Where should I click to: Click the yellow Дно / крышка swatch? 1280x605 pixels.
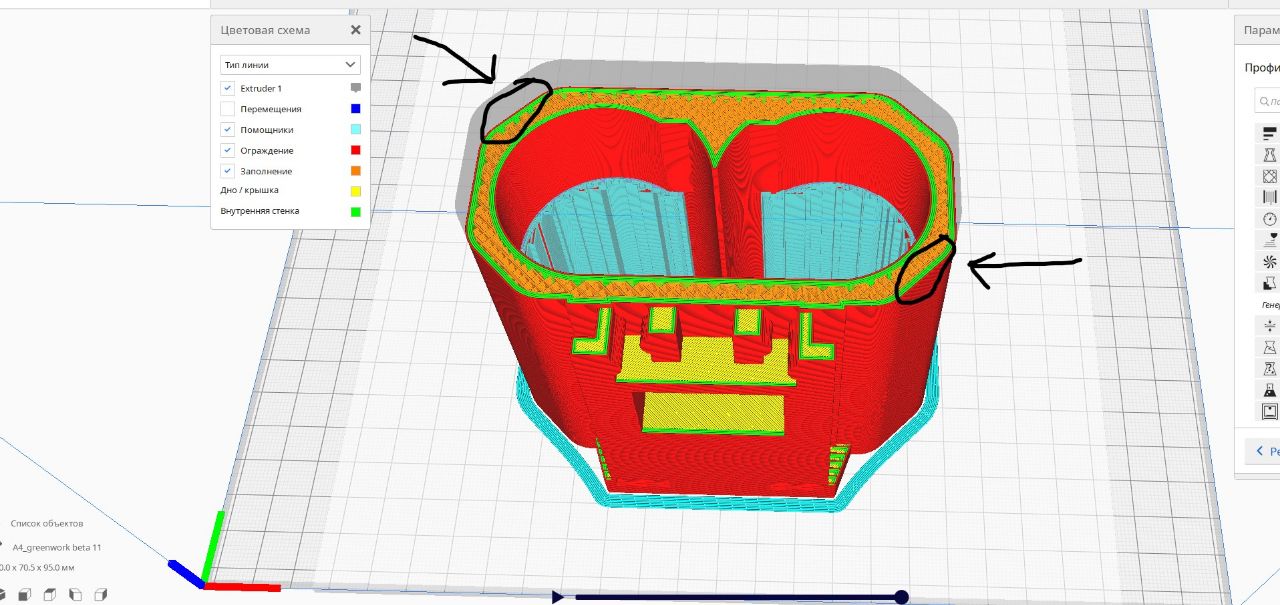tap(355, 190)
